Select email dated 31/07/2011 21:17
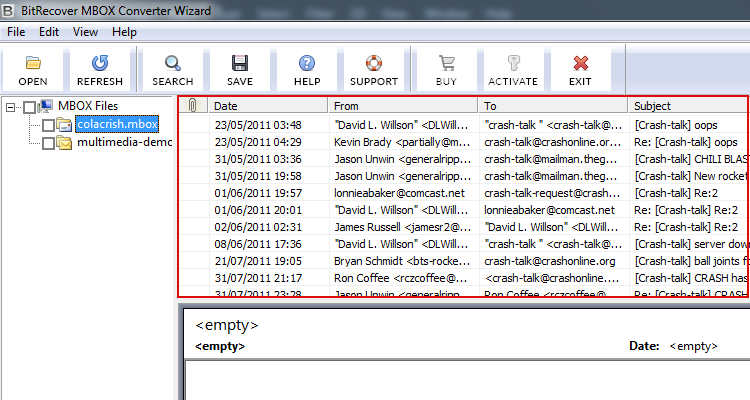 point(463,278)
